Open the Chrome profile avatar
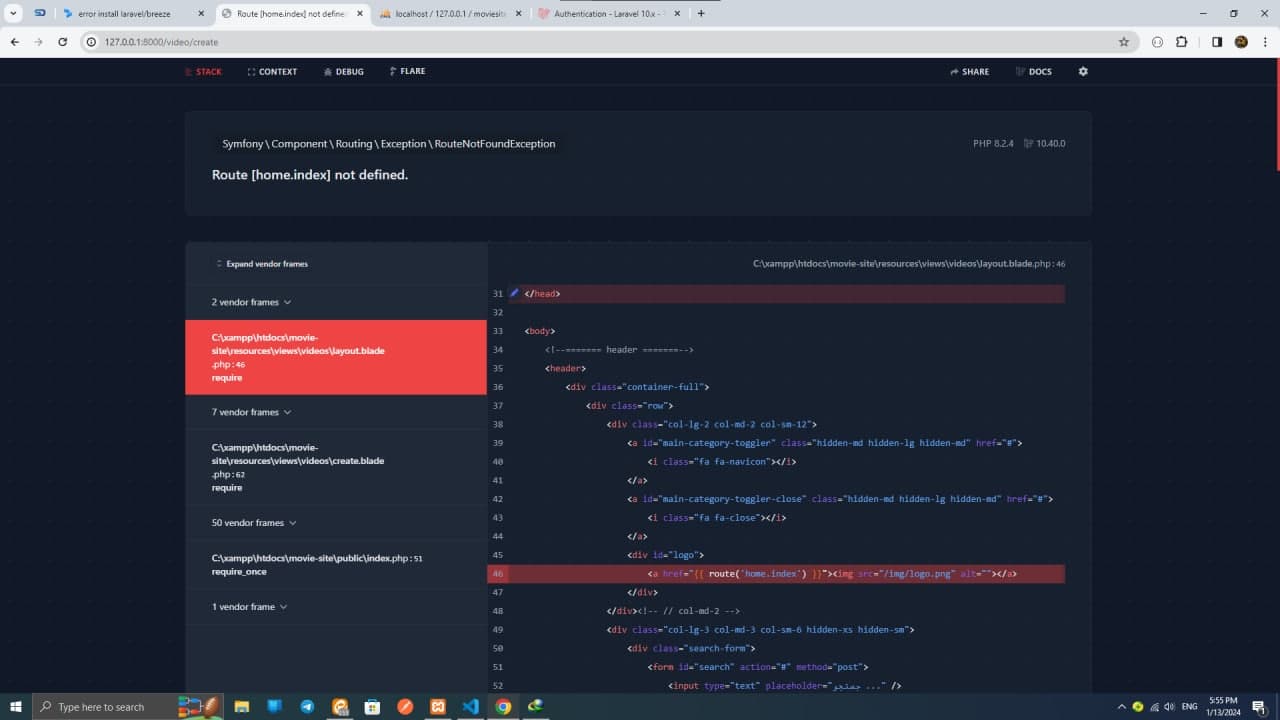The height and width of the screenshot is (720, 1280). 1241,42
